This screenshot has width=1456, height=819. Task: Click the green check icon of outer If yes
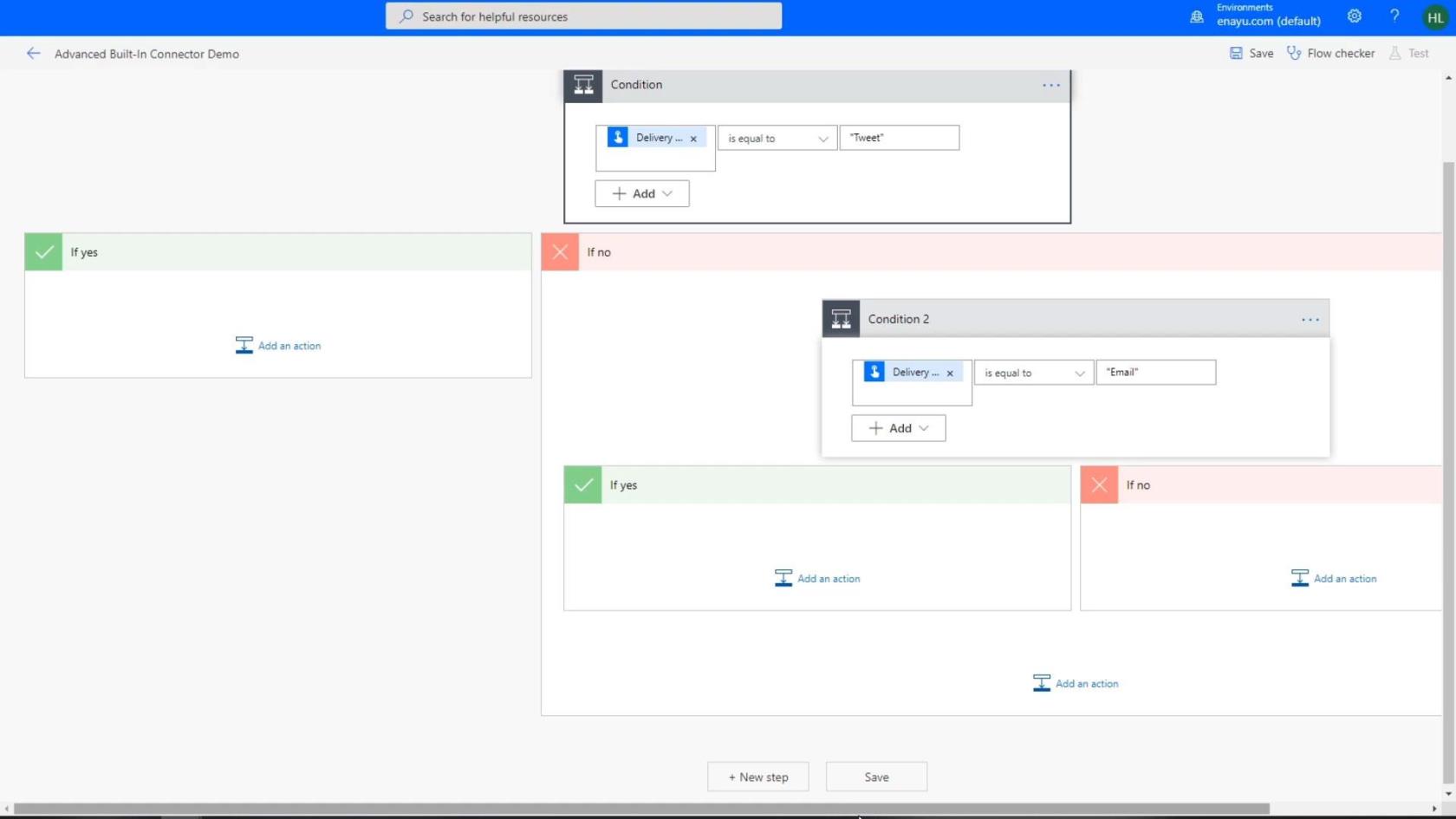43,252
